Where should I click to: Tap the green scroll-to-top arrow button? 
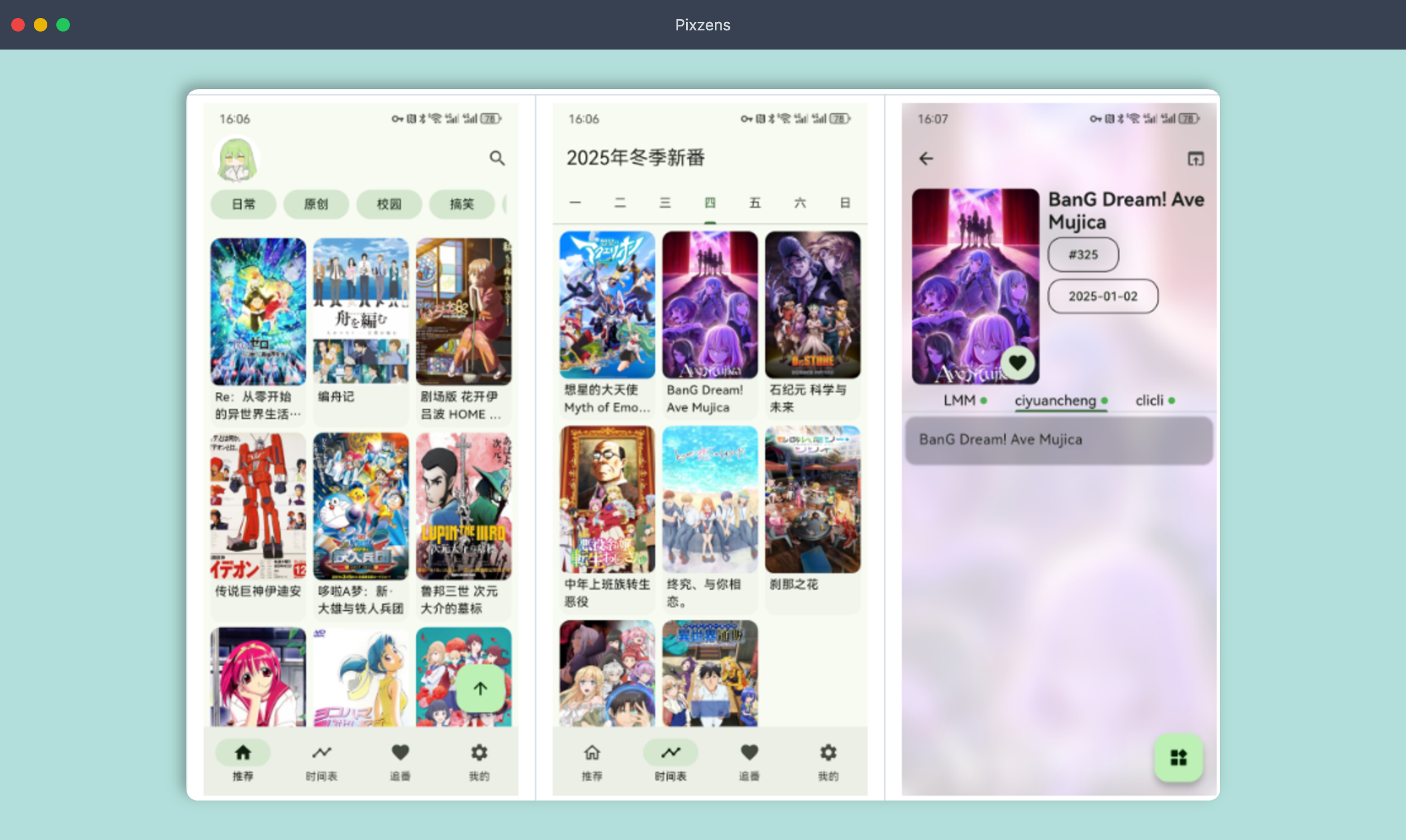coord(479,689)
